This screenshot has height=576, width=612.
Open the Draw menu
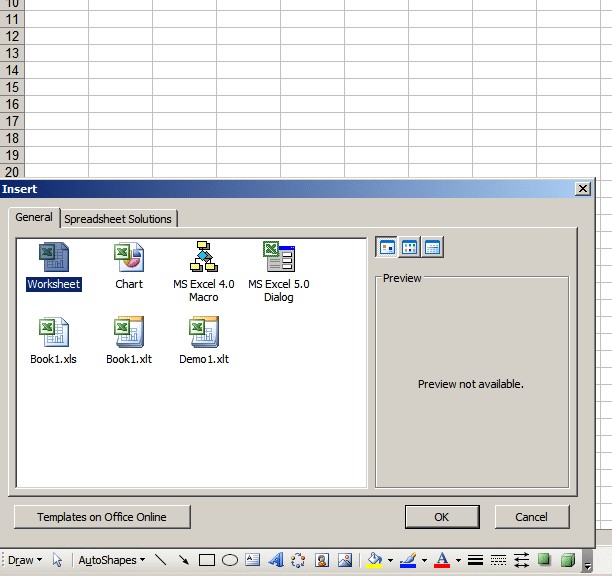point(25,560)
